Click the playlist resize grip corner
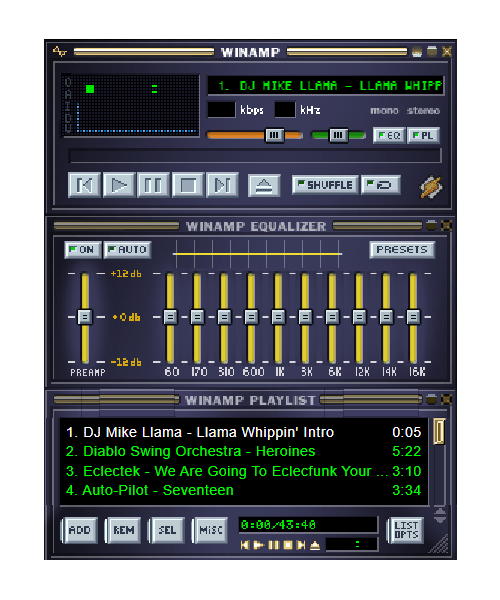500x600 pixels. pyautogui.click(x=439, y=545)
